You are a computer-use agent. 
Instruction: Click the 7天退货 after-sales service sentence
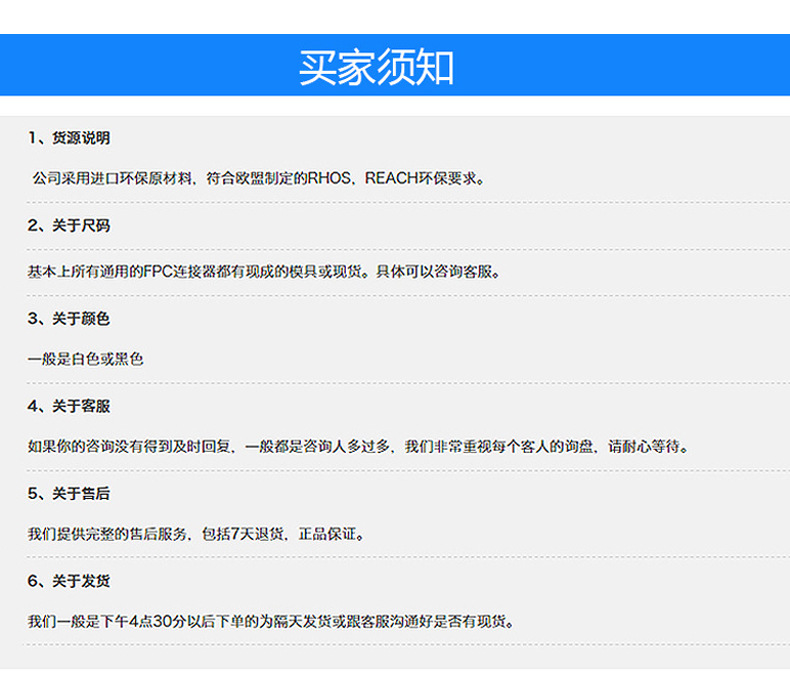point(196,533)
